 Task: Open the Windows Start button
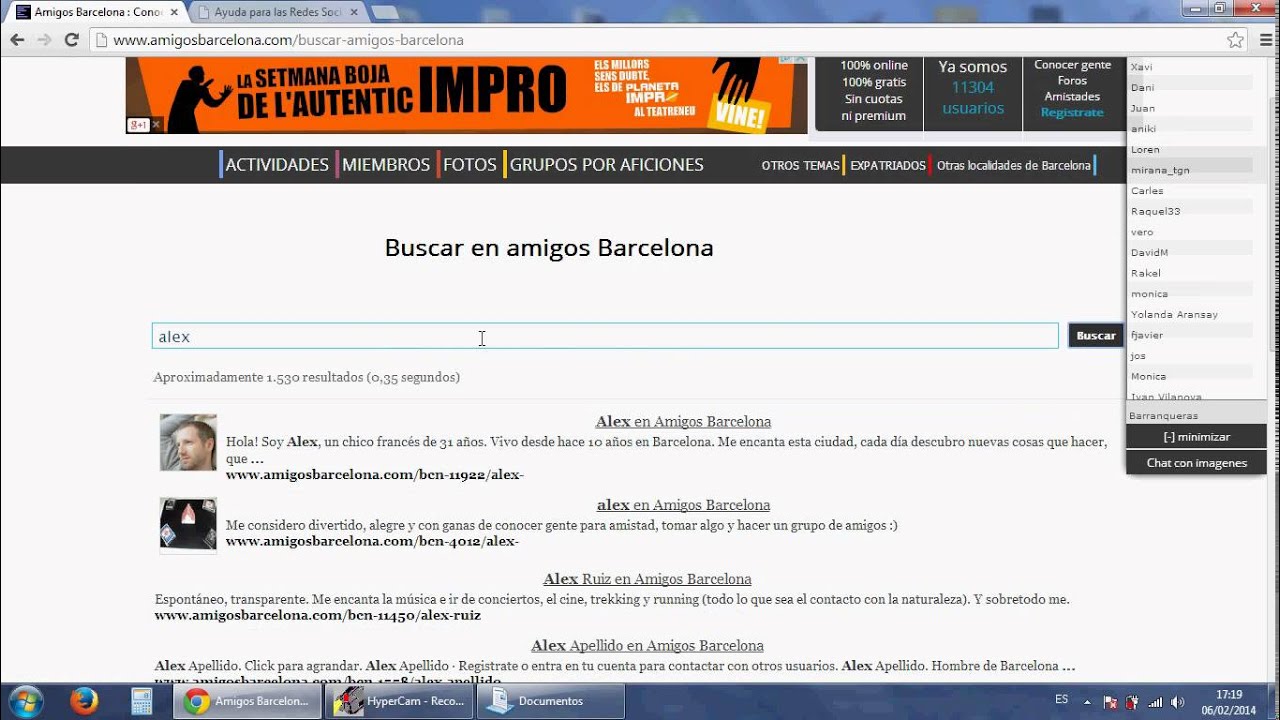pyautogui.click(x=25, y=701)
